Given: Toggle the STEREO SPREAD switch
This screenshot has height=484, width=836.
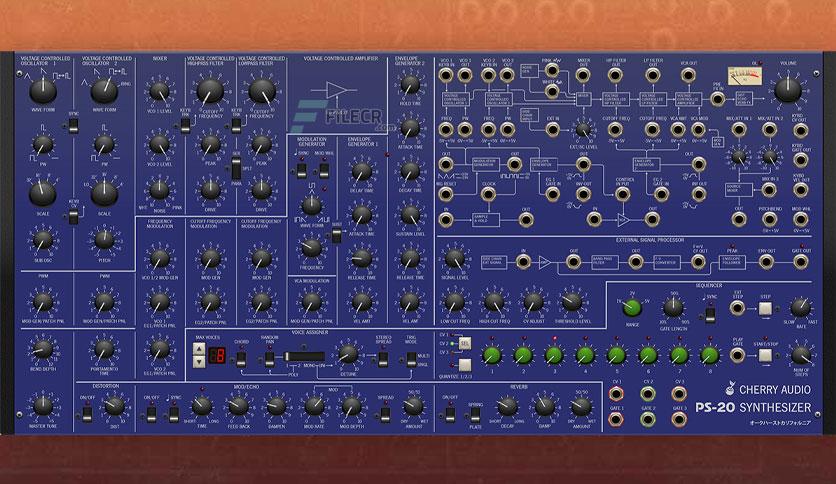Looking at the screenshot, I should (x=383, y=360).
